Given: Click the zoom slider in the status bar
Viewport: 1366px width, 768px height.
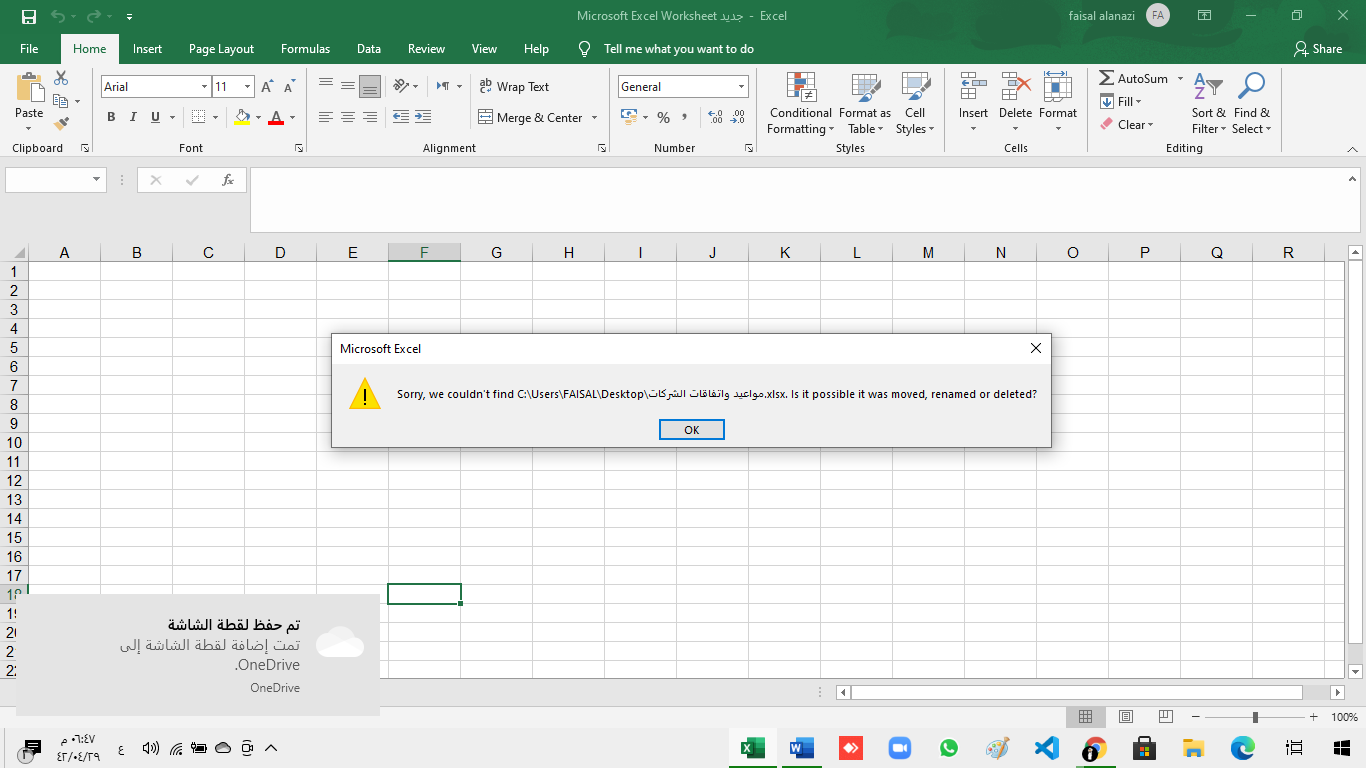Looking at the screenshot, I should click(1255, 717).
